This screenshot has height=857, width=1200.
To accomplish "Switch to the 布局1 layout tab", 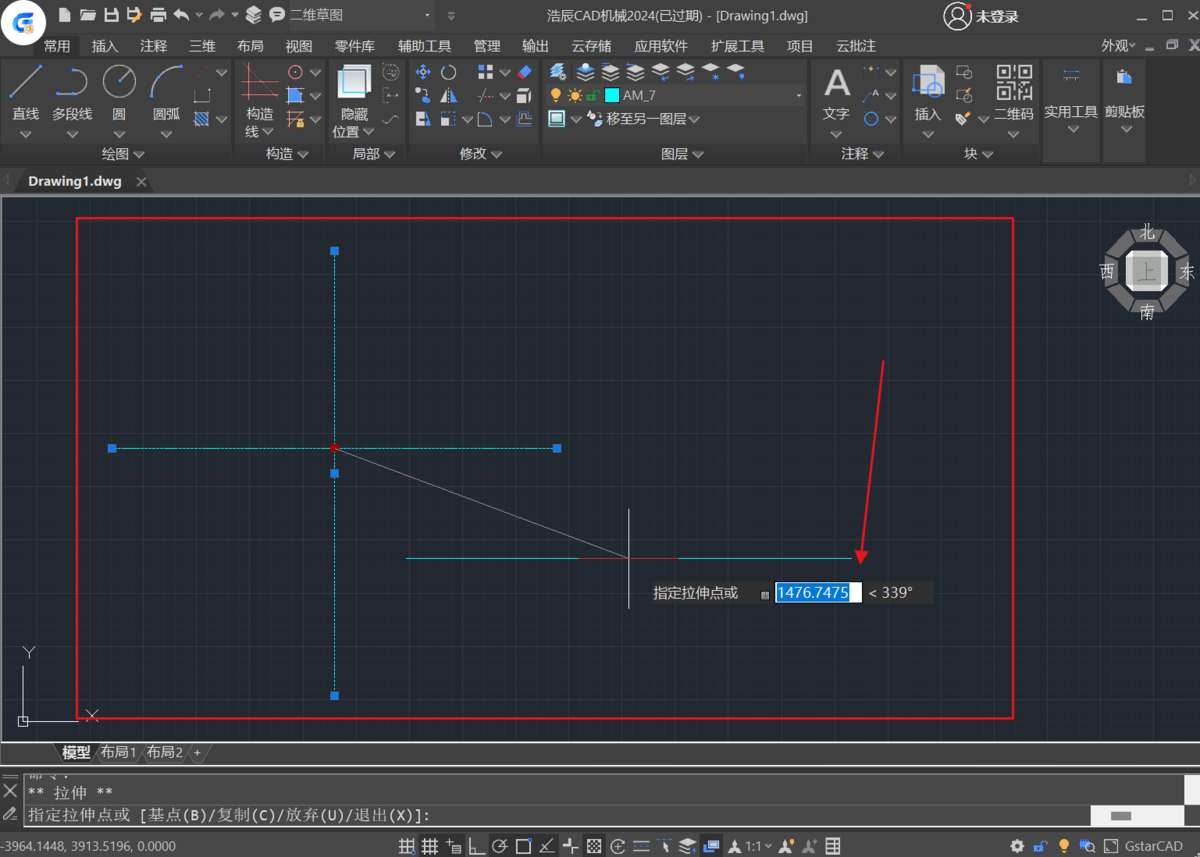I will point(117,752).
